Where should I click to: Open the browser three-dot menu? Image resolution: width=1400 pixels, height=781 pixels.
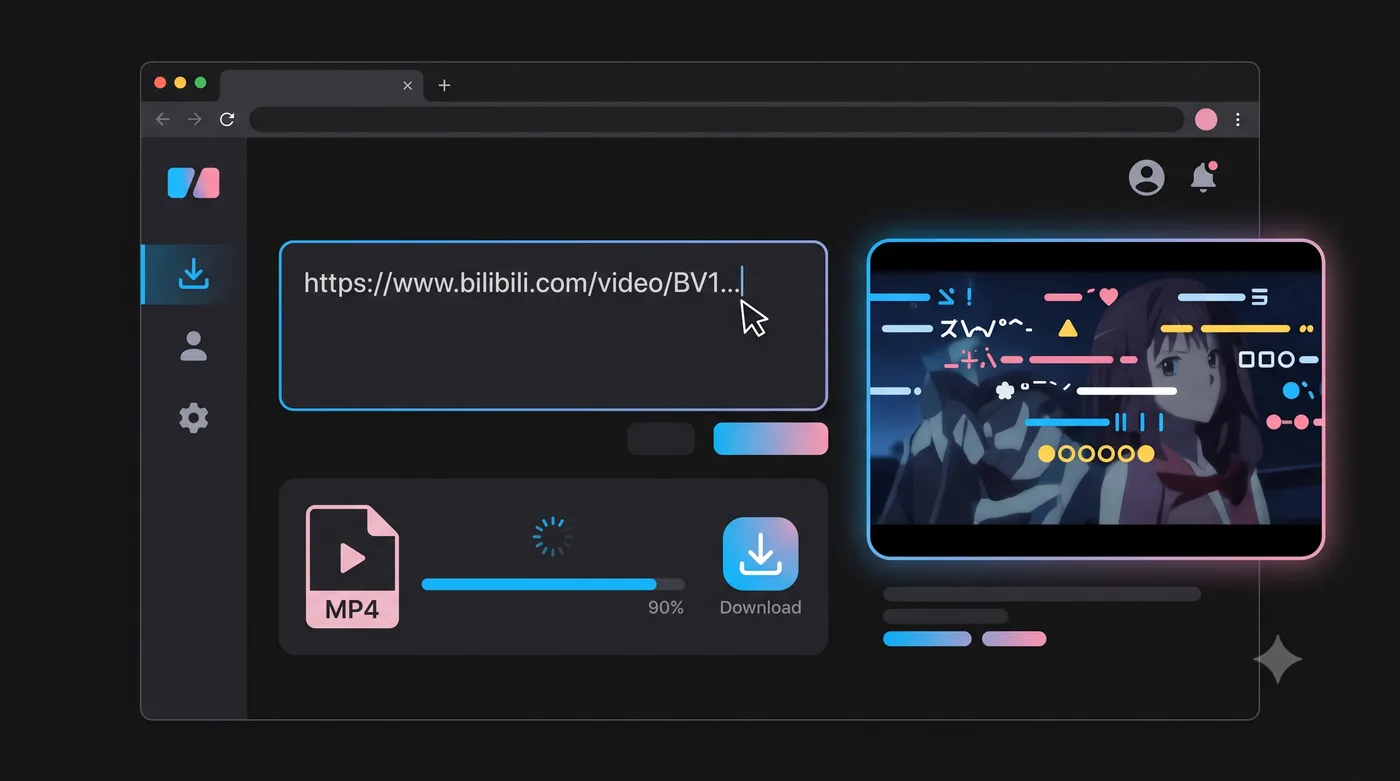[1238, 120]
